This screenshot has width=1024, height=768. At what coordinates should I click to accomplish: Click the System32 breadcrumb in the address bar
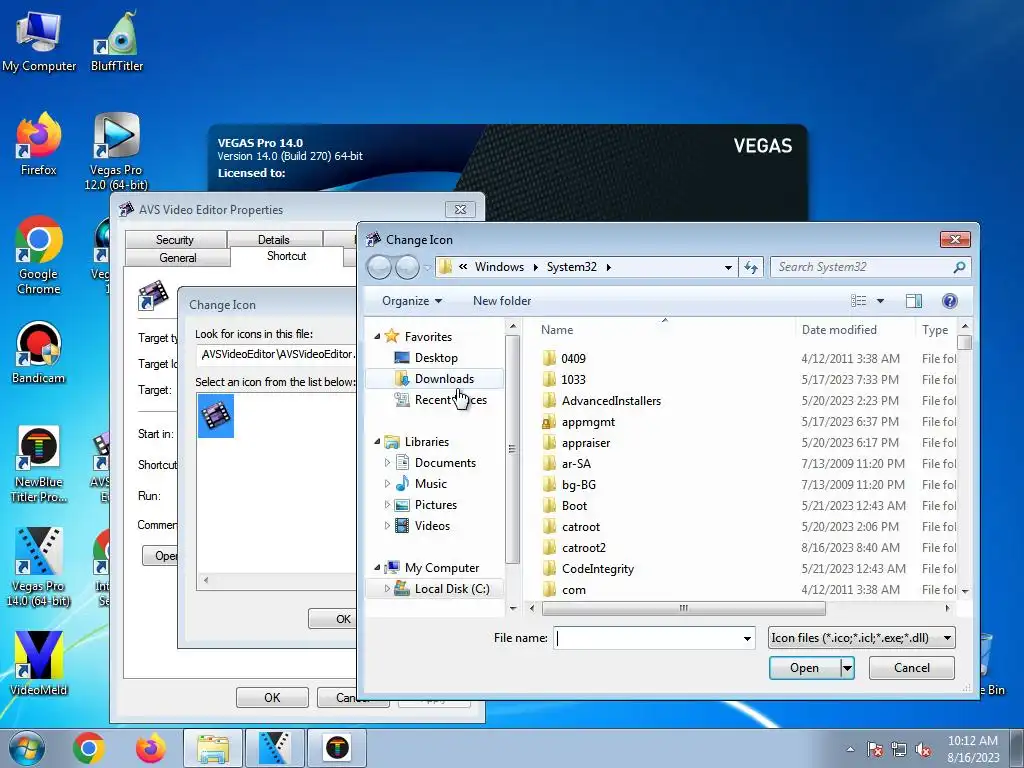coord(571,267)
